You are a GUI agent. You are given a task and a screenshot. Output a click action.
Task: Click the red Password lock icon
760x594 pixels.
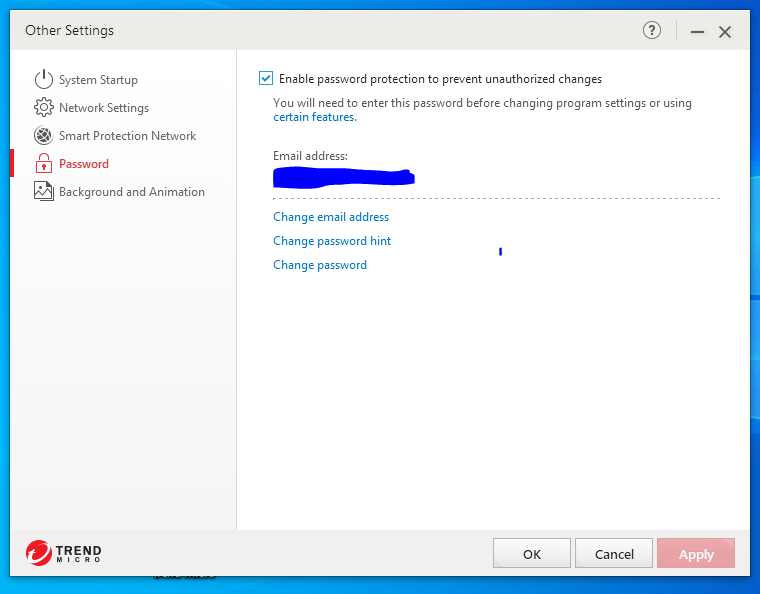(x=43, y=164)
